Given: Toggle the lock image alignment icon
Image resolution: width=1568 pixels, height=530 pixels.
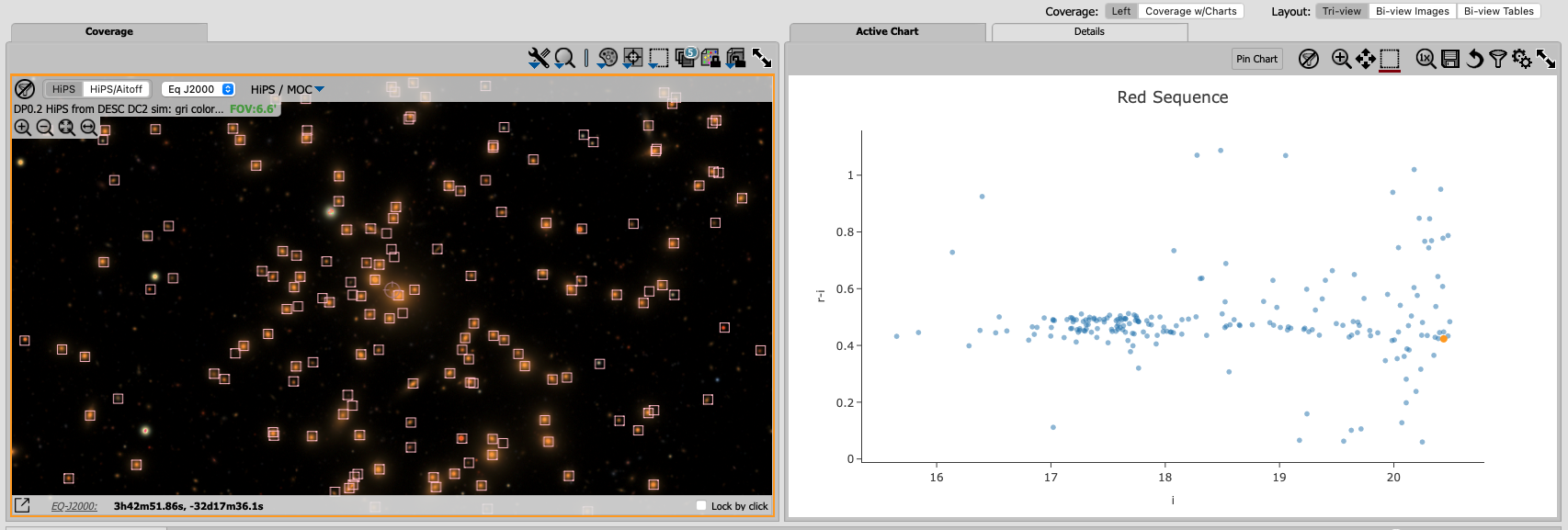Looking at the screenshot, I should [x=710, y=58].
